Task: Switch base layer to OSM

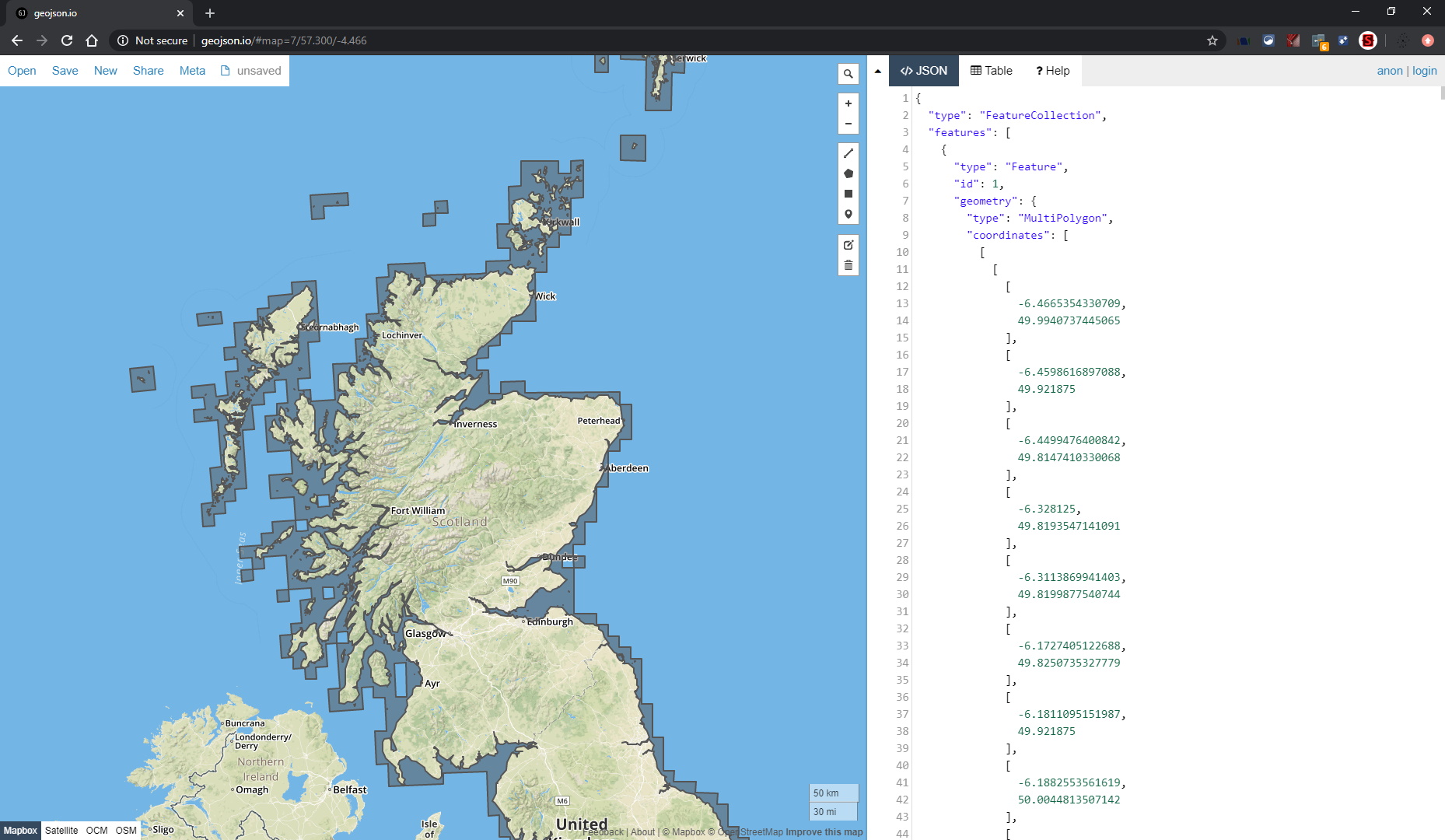Action: 126,831
